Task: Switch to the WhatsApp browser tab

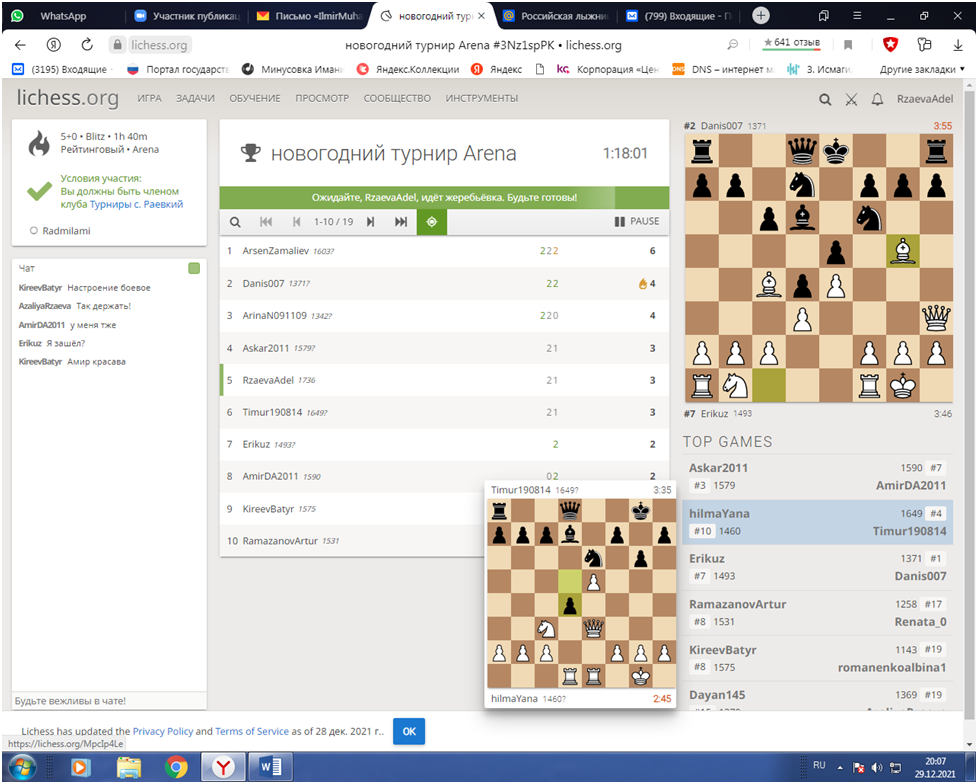Action: point(62,16)
